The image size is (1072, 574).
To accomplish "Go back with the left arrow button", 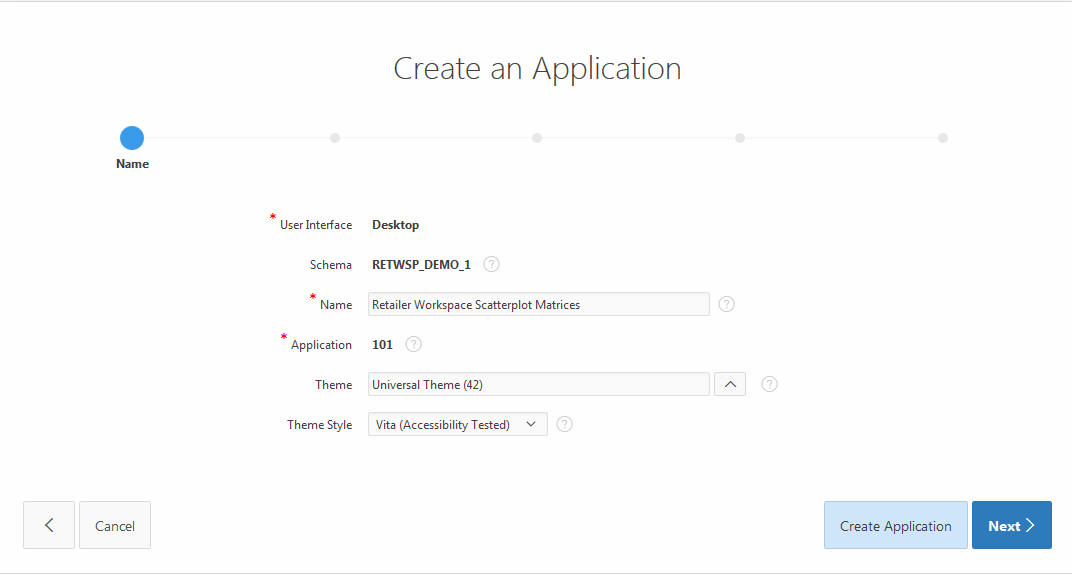I will point(49,525).
